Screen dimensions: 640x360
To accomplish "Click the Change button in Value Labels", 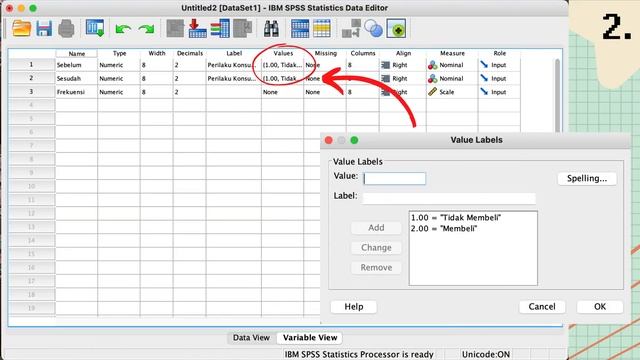I will coord(376,248).
